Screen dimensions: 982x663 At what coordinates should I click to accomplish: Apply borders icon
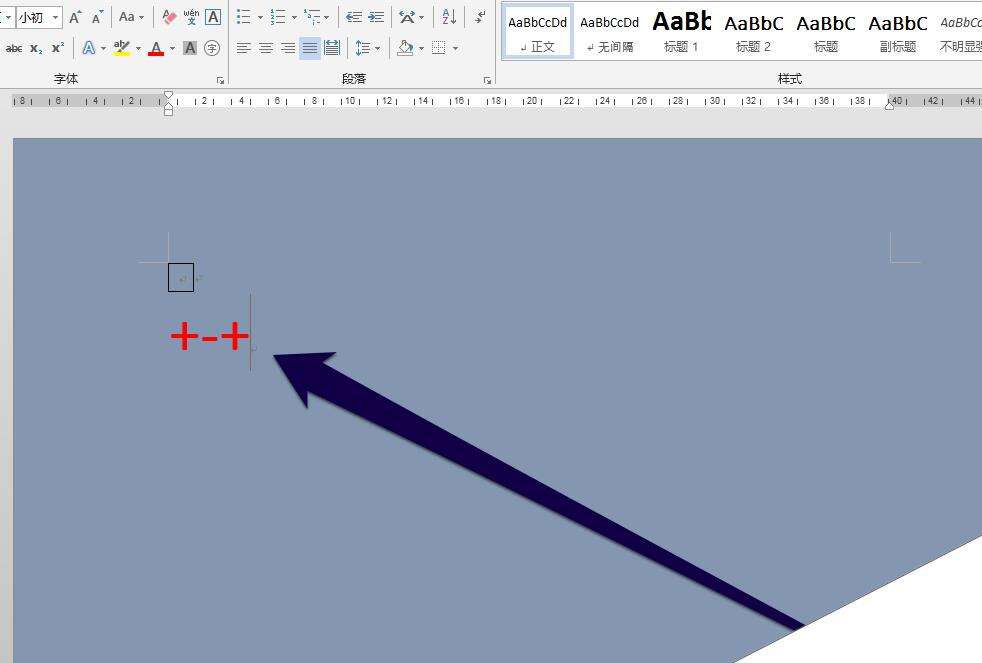pos(439,48)
